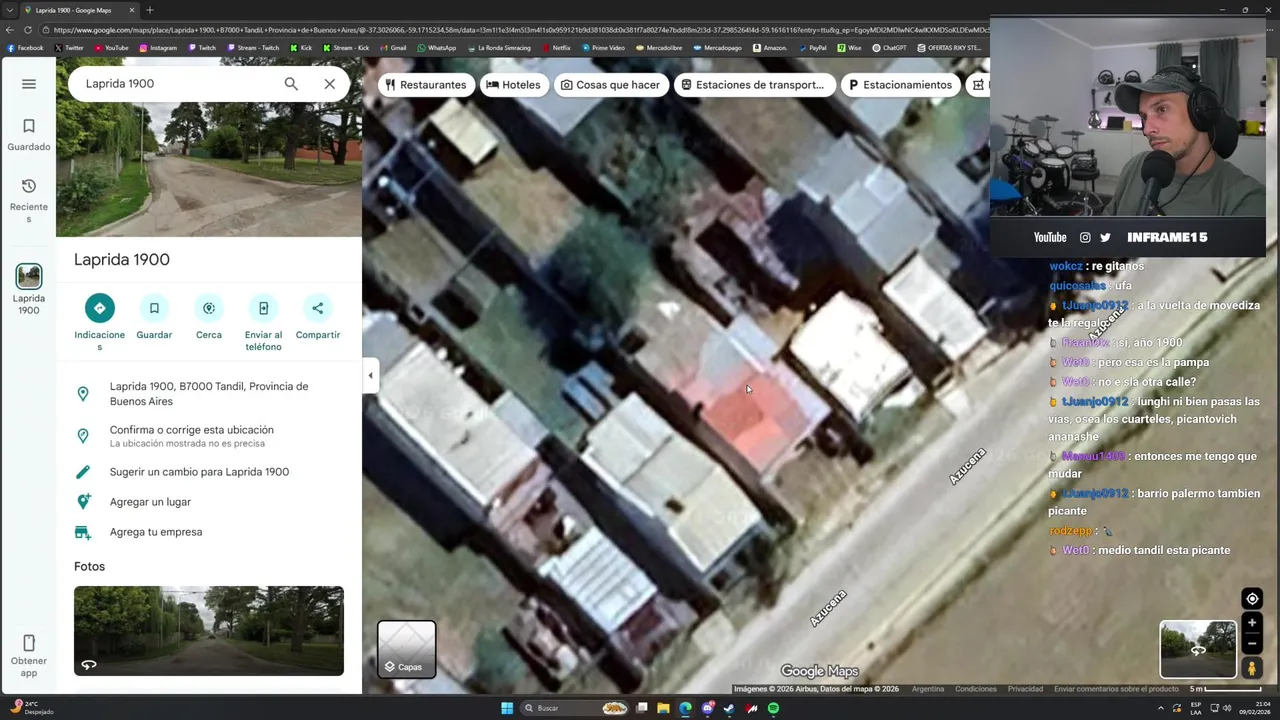Open the Mercadolibre bookmark
1280x720 pixels.
(x=661, y=48)
